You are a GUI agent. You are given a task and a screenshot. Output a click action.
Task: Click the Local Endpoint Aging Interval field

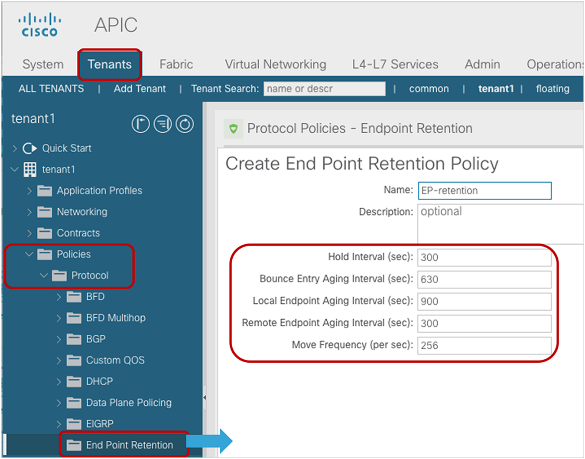[x=484, y=302]
